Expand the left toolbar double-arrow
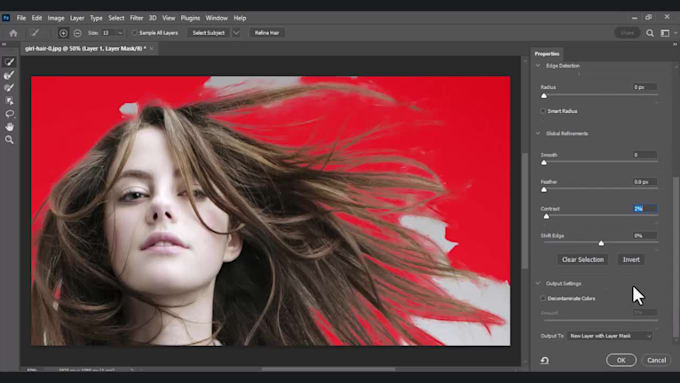 pos(4,44)
